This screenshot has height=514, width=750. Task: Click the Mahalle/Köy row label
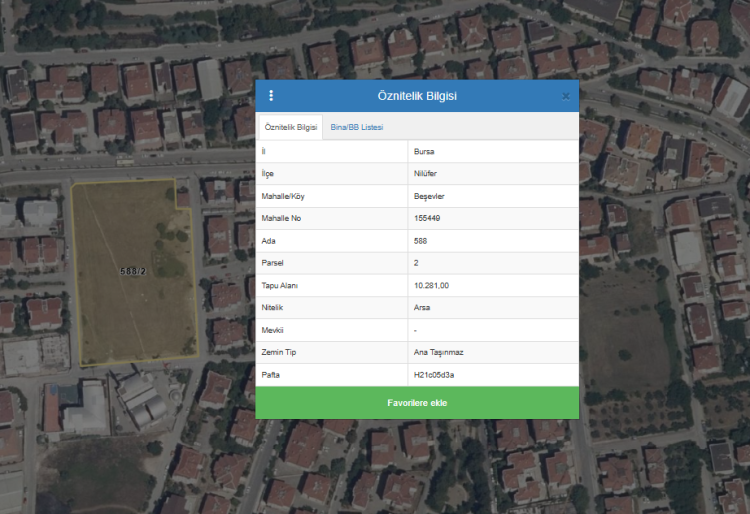point(283,196)
